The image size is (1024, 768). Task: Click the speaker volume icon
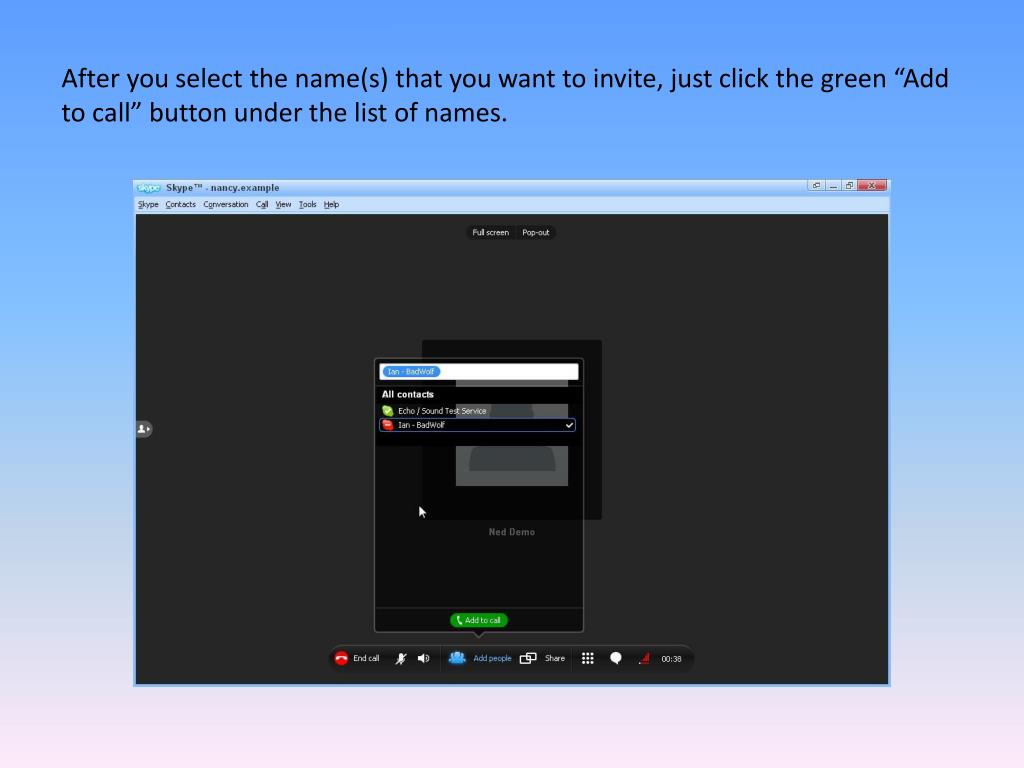pos(424,658)
